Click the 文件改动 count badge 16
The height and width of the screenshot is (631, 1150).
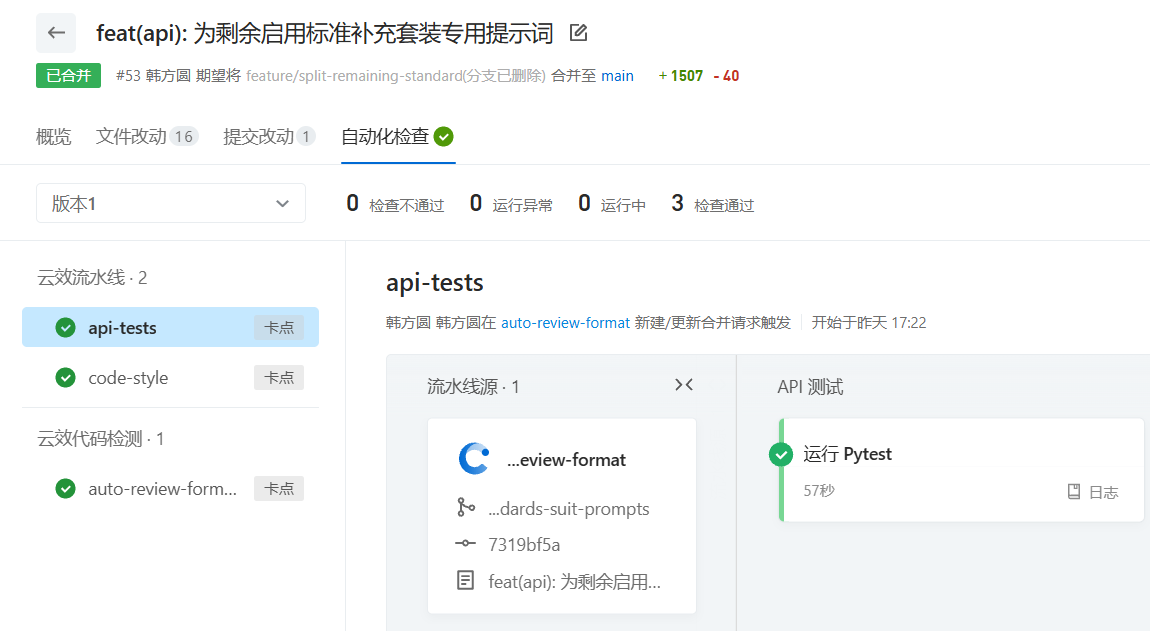[x=183, y=136]
